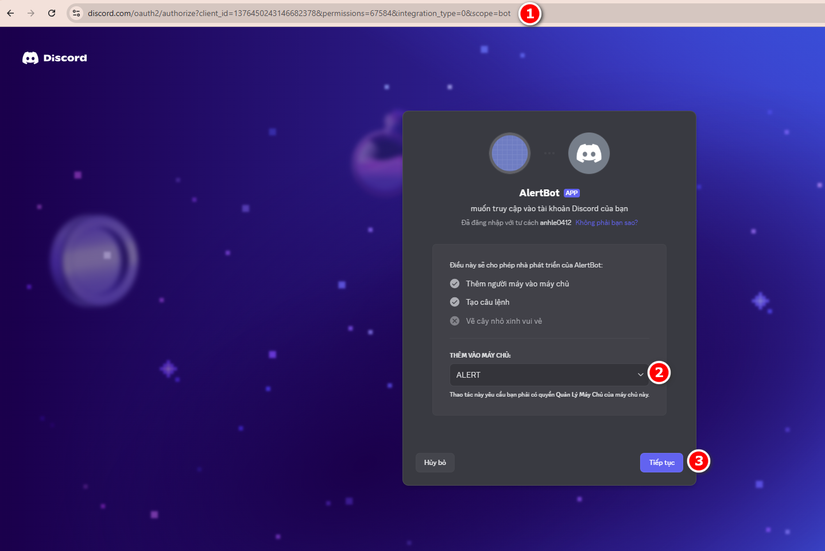This screenshot has width=825, height=551.
Task: Click 'Tạo câu lệnh' permission text
Action: 487,302
